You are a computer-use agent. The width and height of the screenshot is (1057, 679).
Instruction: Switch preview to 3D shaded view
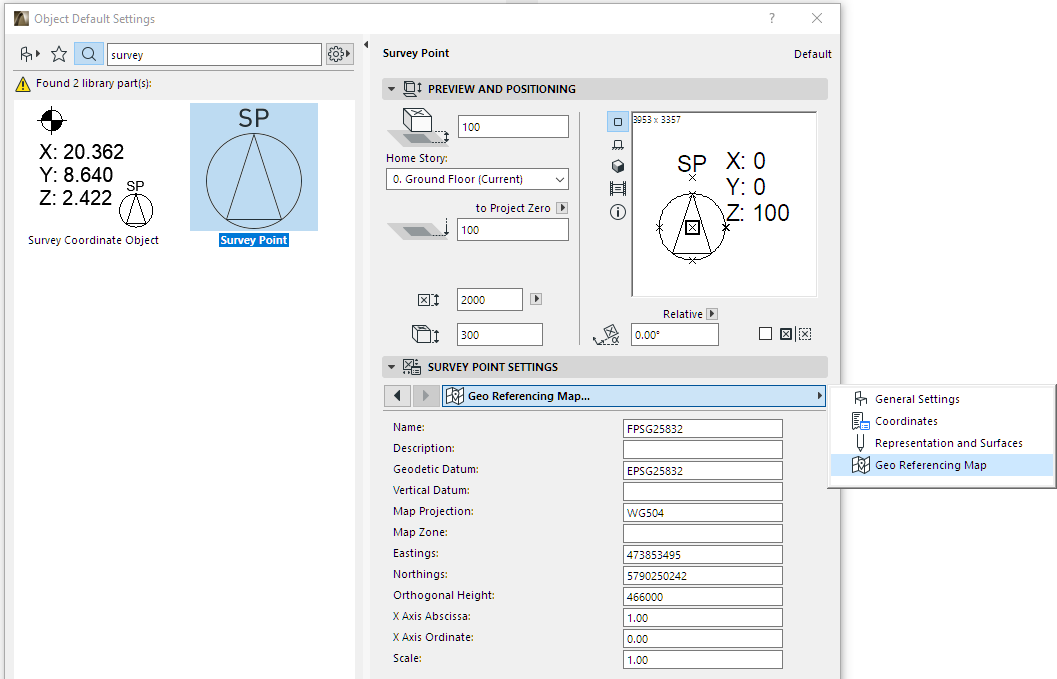coord(617,167)
